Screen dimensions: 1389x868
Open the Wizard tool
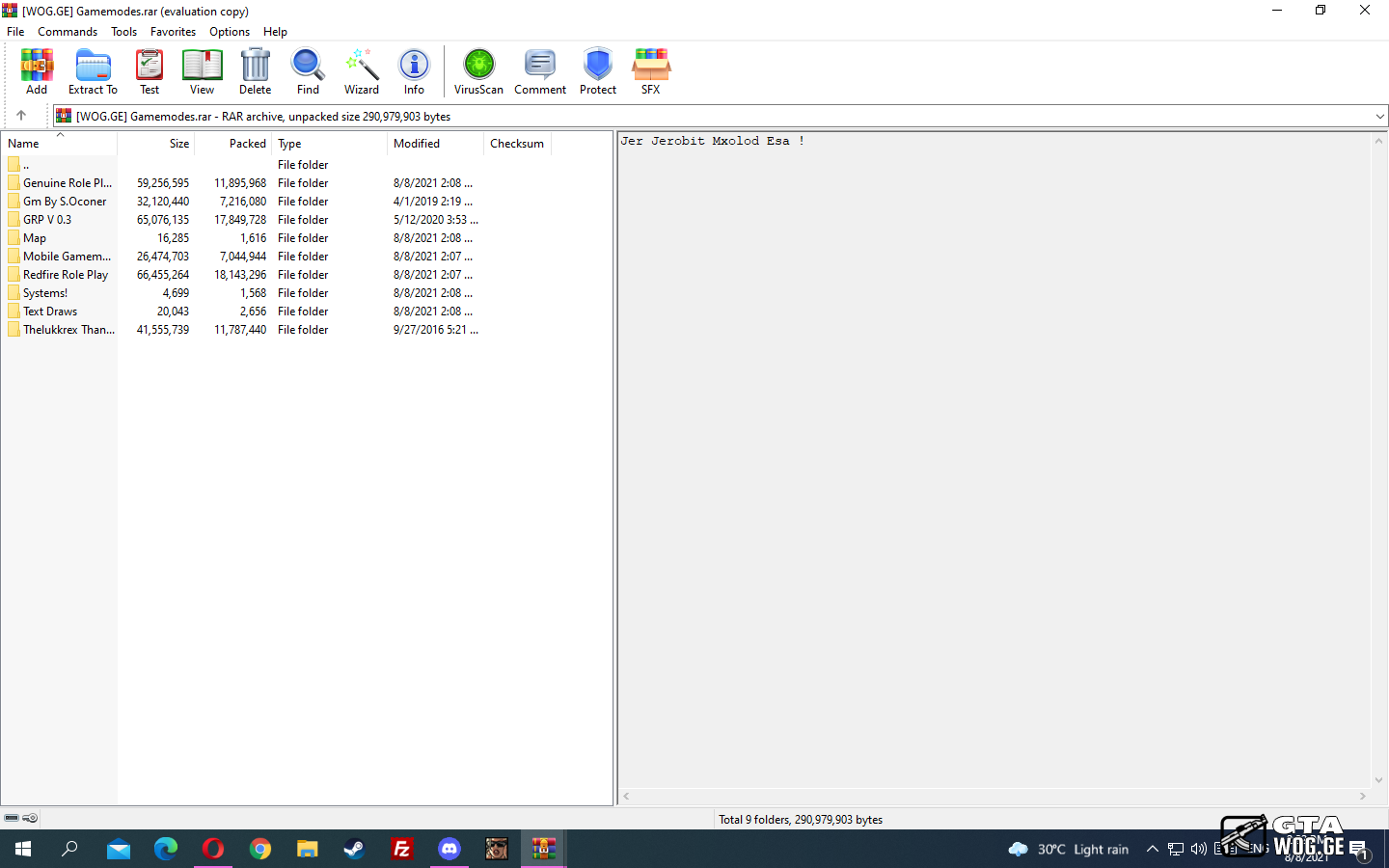click(x=362, y=71)
